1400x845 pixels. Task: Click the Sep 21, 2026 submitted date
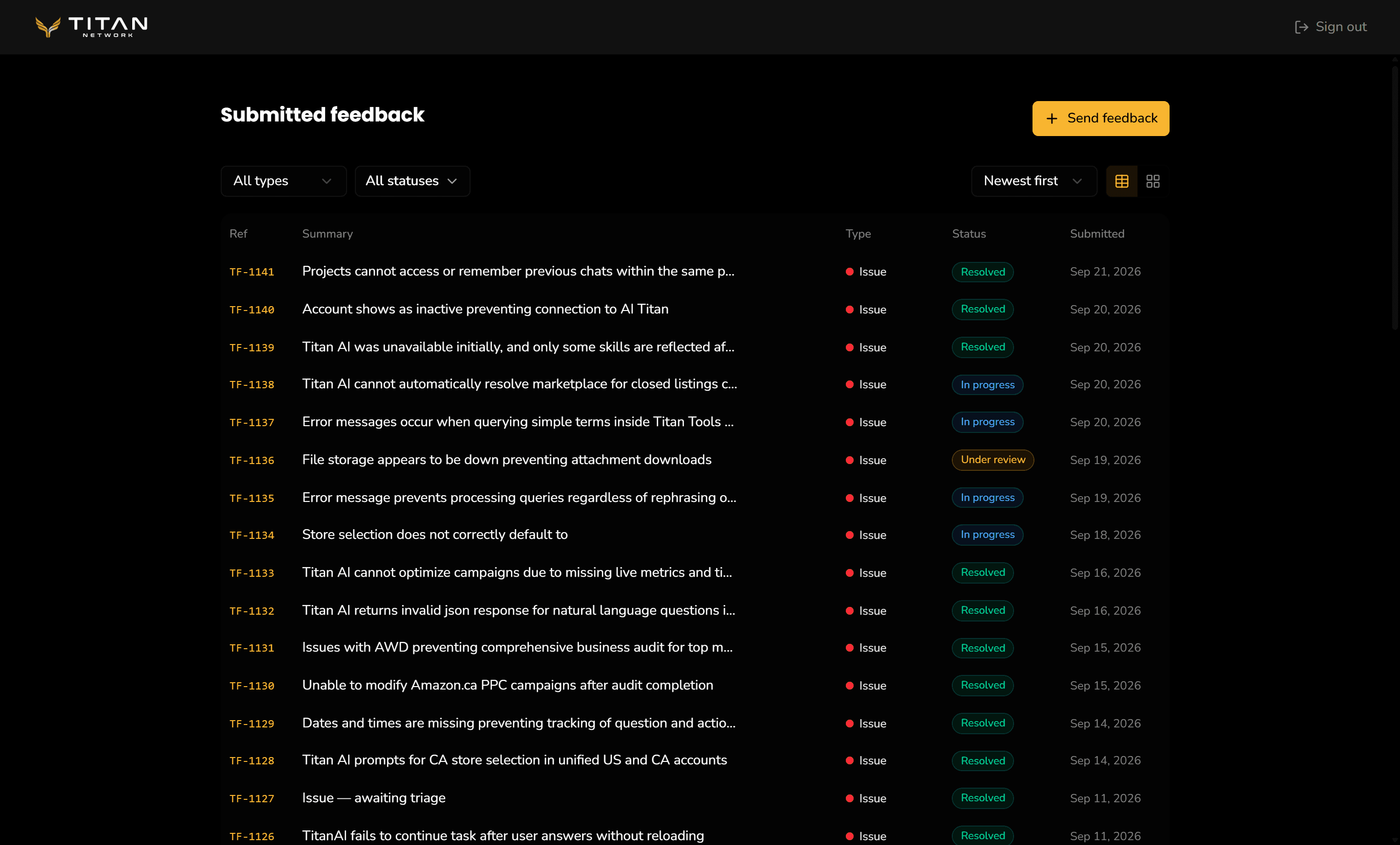tap(1105, 272)
